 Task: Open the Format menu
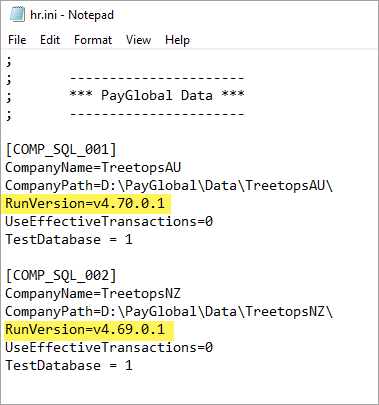coord(93,40)
